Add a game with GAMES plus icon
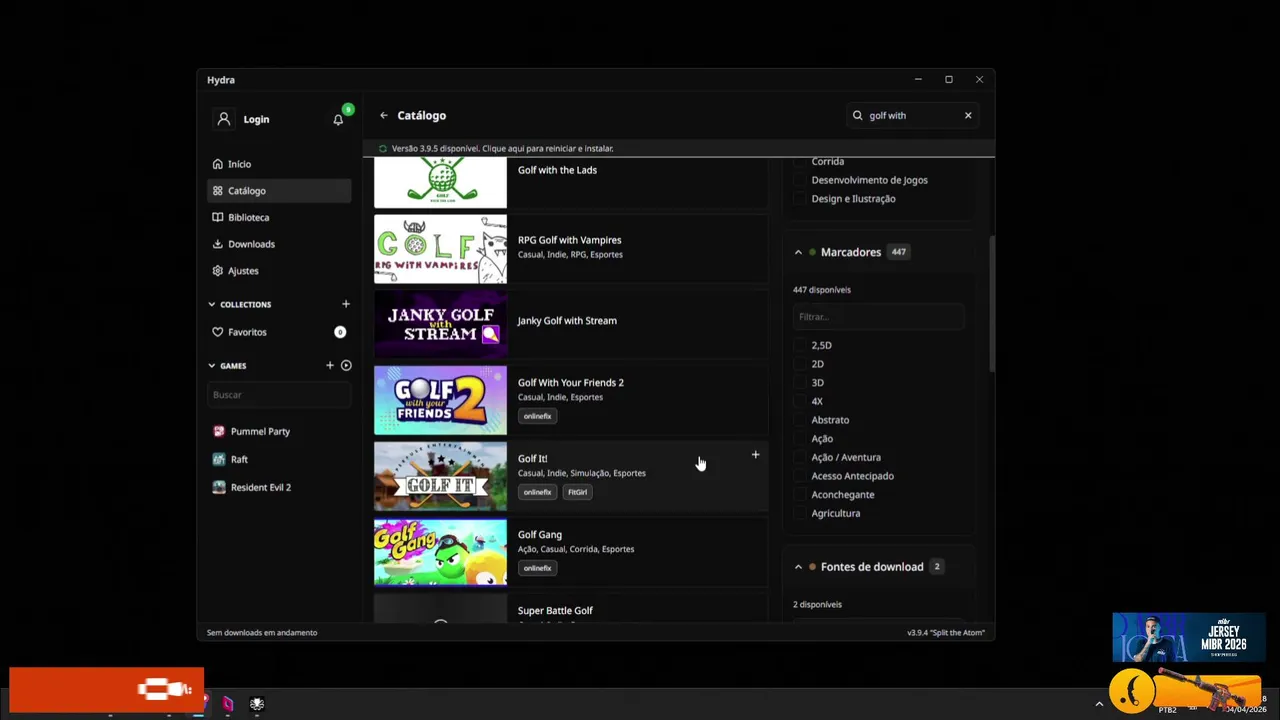The image size is (1280, 720). pos(330,365)
